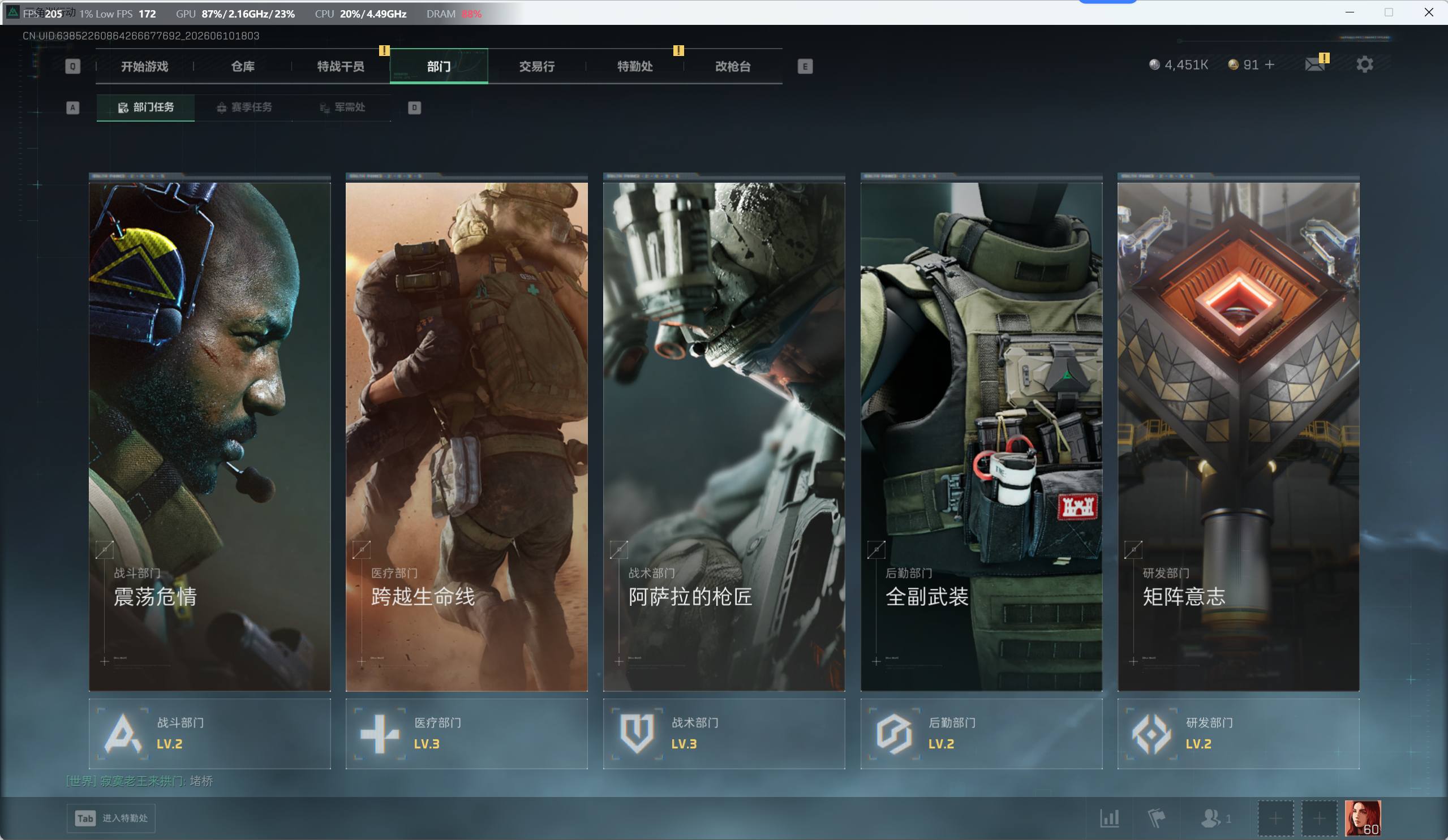Image resolution: width=1448 pixels, height=840 pixels.
Task: Click the 研发部门 LV.2 panel
Action: tap(1238, 734)
